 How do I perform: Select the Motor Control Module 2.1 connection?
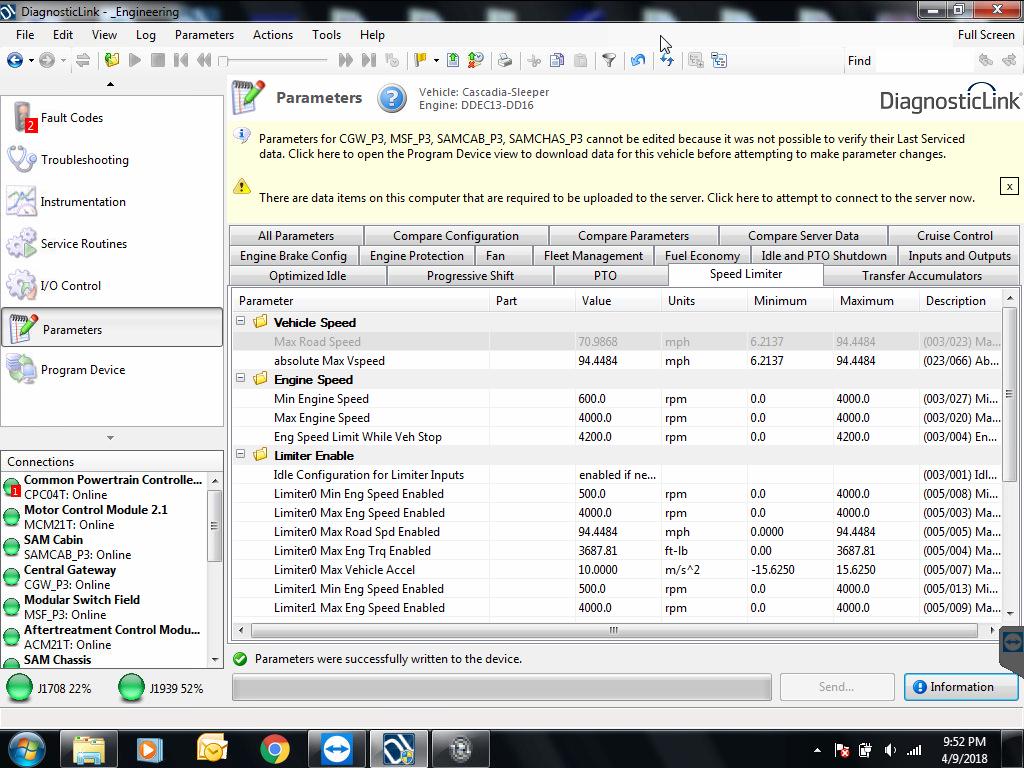(x=106, y=517)
